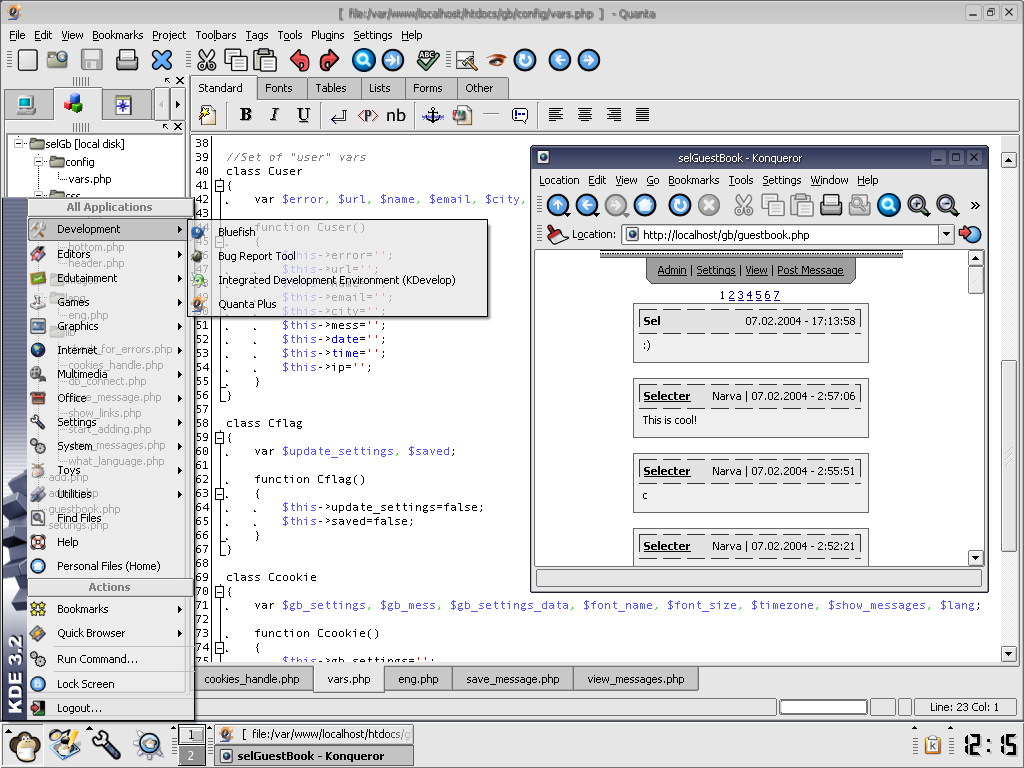Click the align center icon in Standard toolbar

(584, 115)
